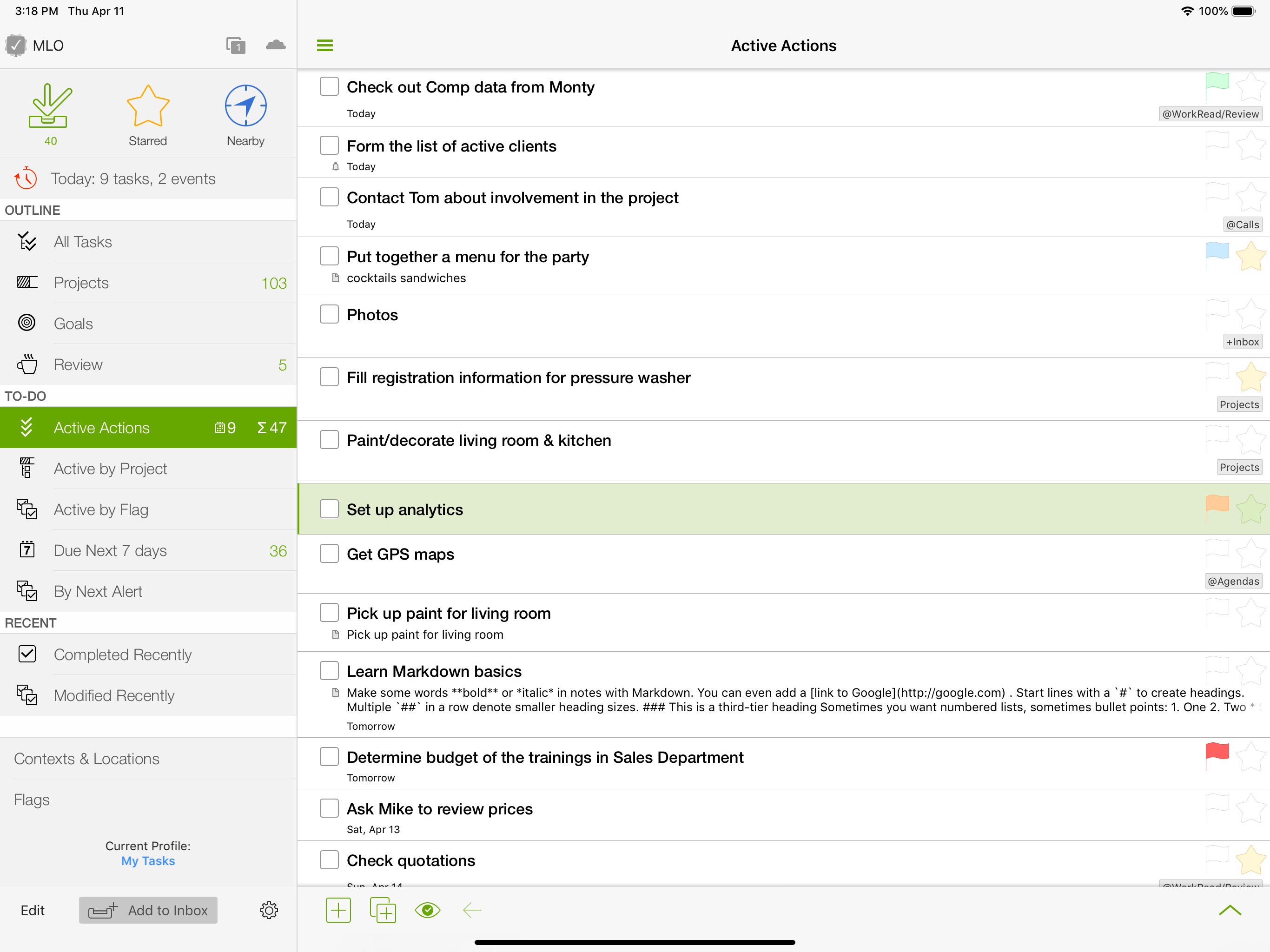Image resolution: width=1270 pixels, height=952 pixels.
Task: Open the Starred view
Action: pos(147,114)
